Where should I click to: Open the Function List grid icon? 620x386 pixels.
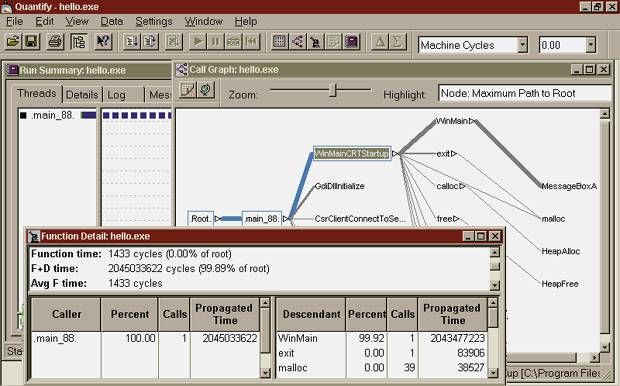(279, 41)
